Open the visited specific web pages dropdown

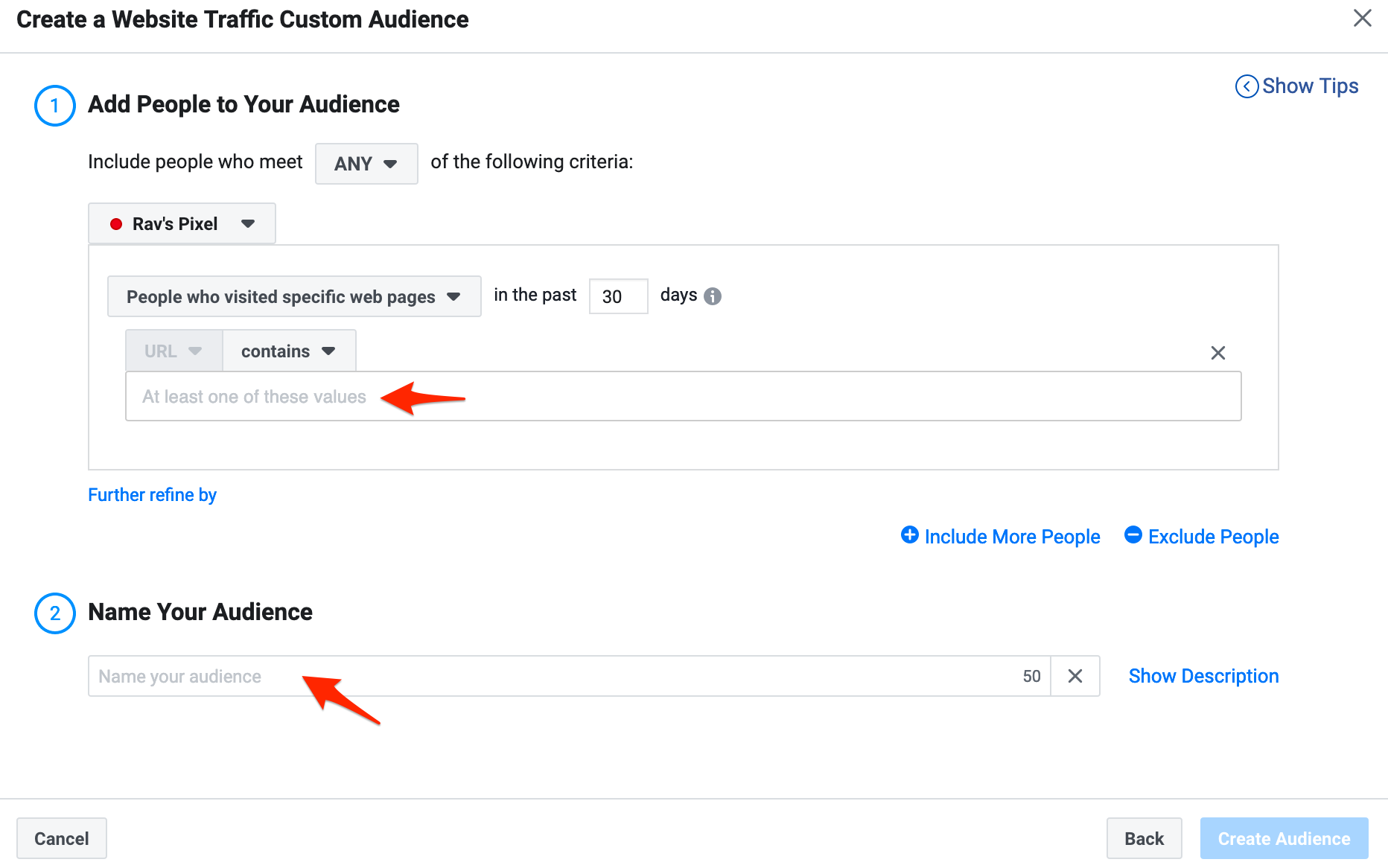pyautogui.click(x=294, y=296)
